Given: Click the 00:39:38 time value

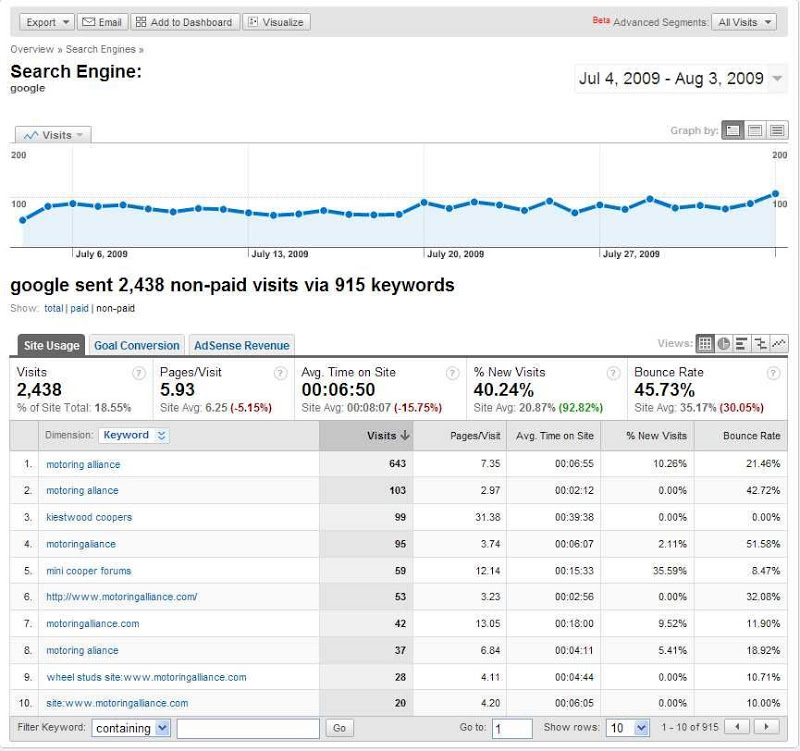Looking at the screenshot, I should click(574, 517).
